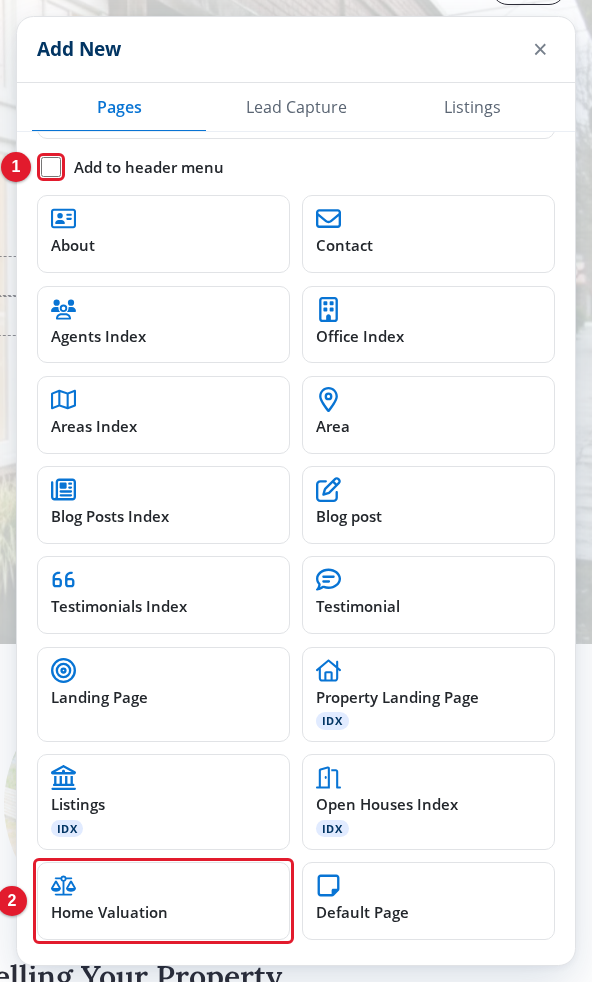
Task: Click the Landing Page target icon
Action: pos(63,671)
